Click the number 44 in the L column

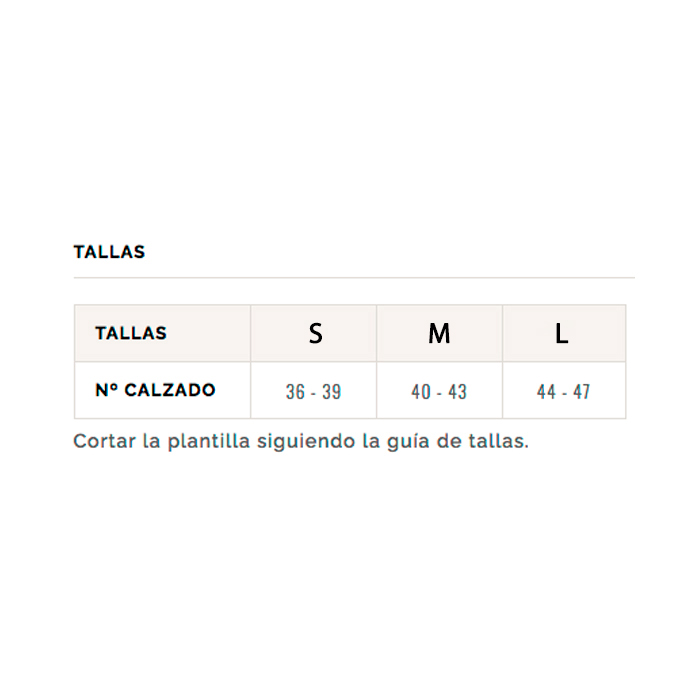point(546,392)
